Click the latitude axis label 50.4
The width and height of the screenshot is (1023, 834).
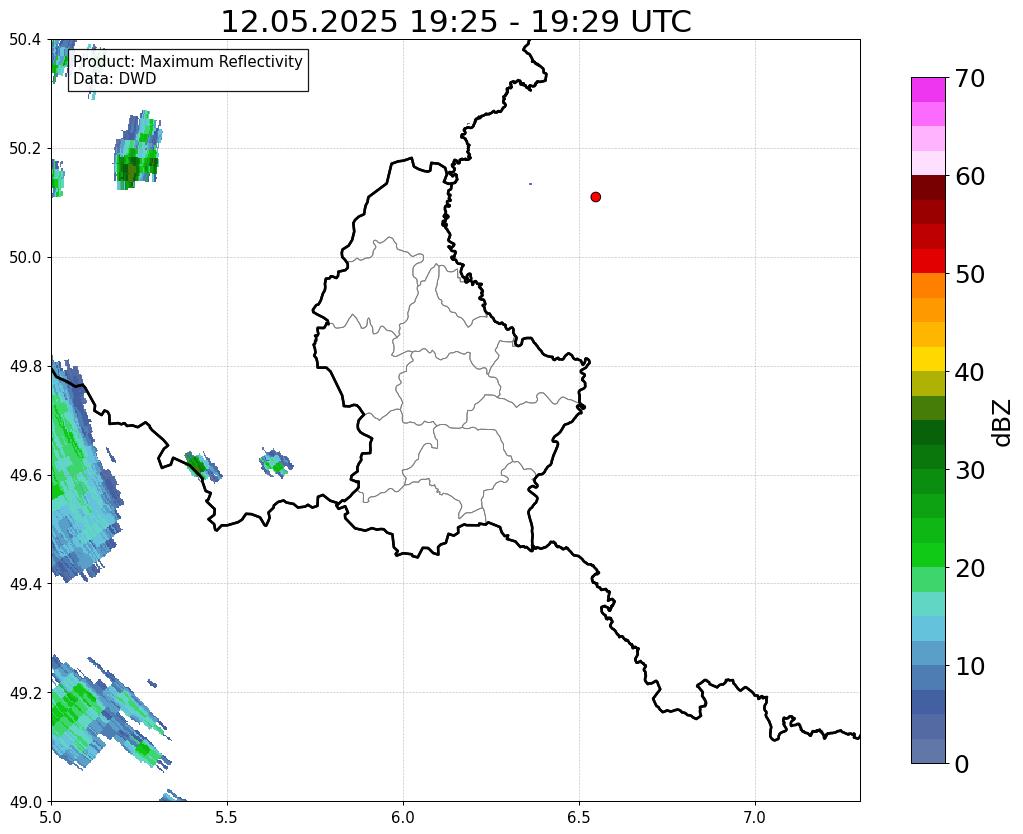(25, 40)
